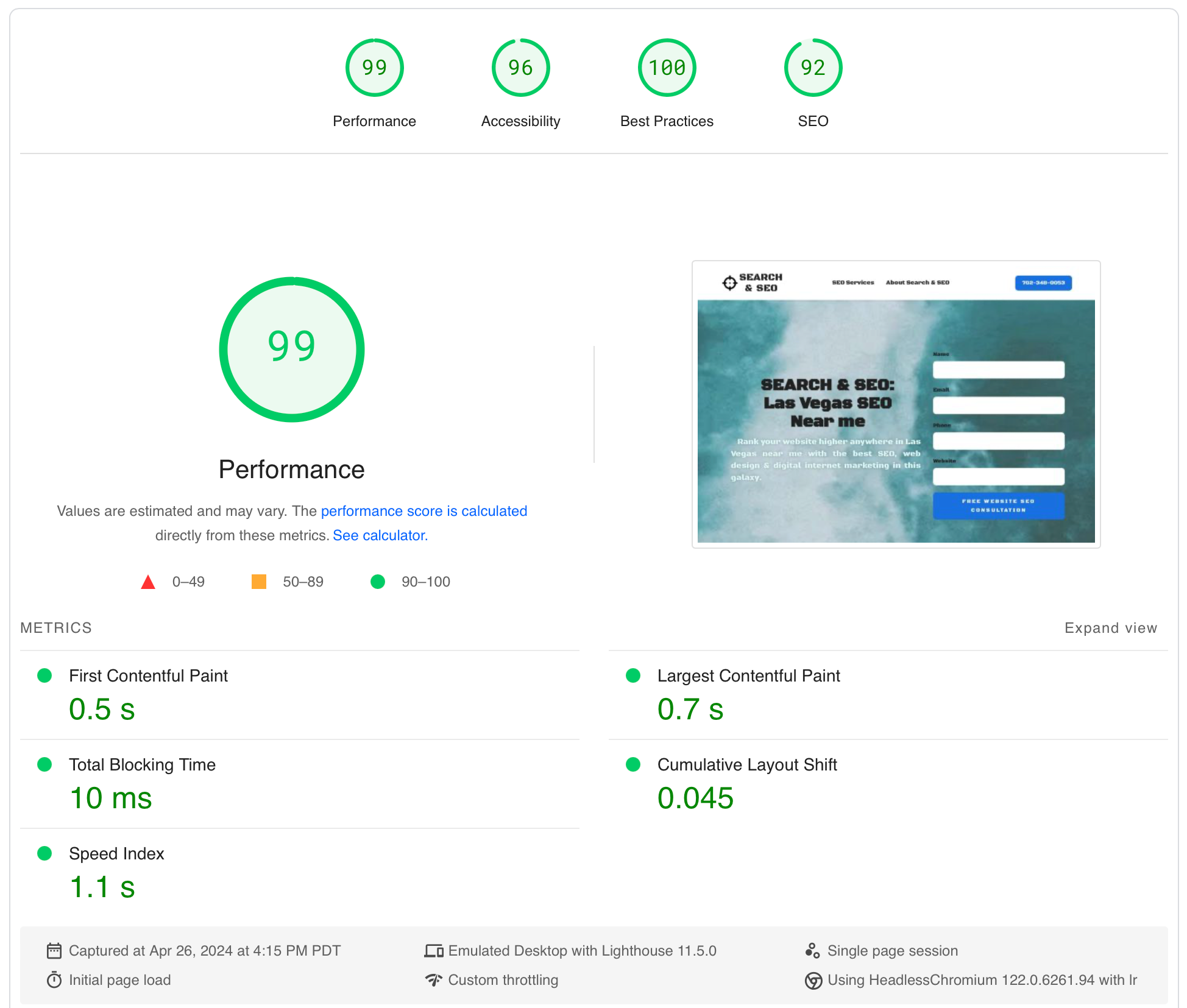1187x1008 pixels.
Task: Click the Largest Contentful Paint metric label
Action: [748, 675]
